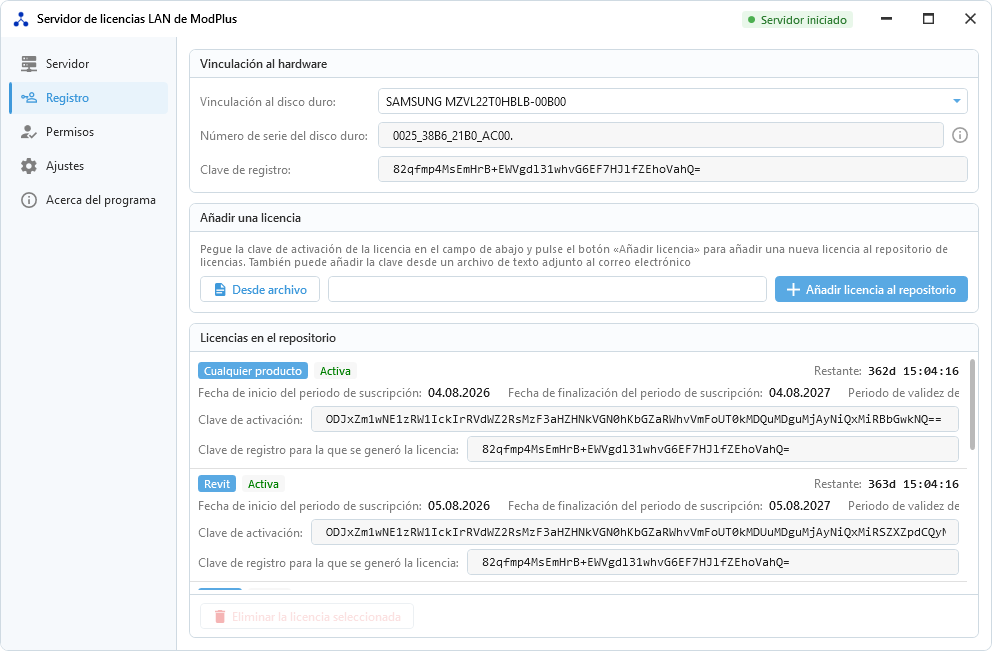Click Añadir licencia al repositorio button
Viewport: 992px width, 651px height.
click(x=871, y=290)
